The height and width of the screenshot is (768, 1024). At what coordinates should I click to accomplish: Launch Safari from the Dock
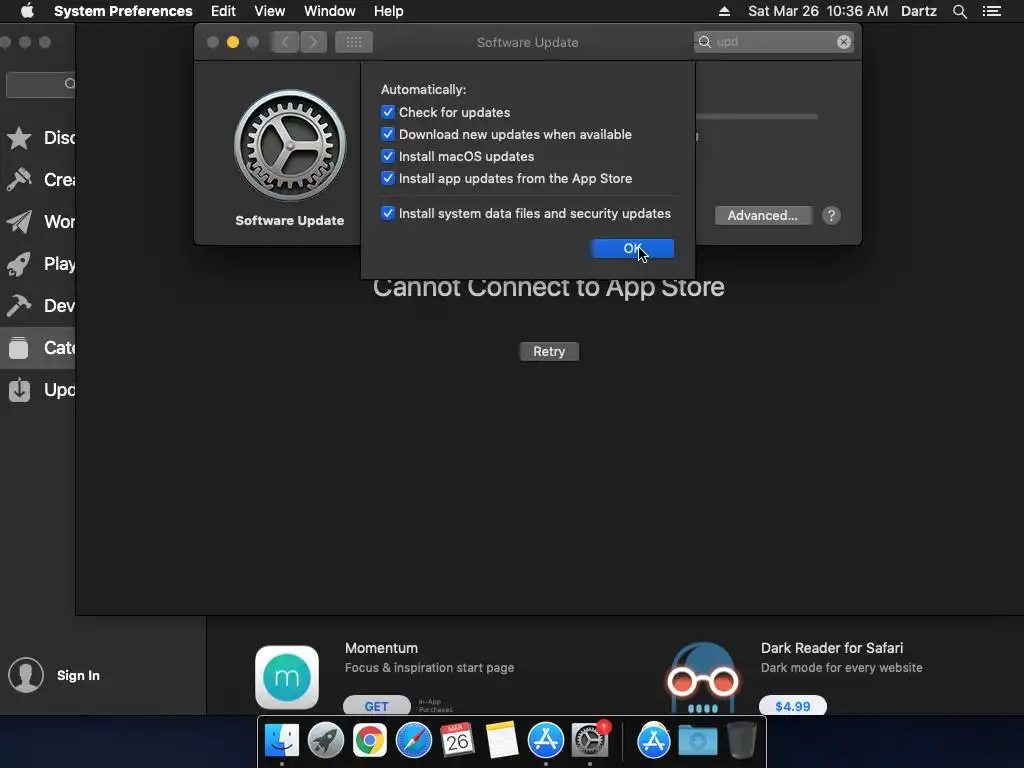[413, 741]
